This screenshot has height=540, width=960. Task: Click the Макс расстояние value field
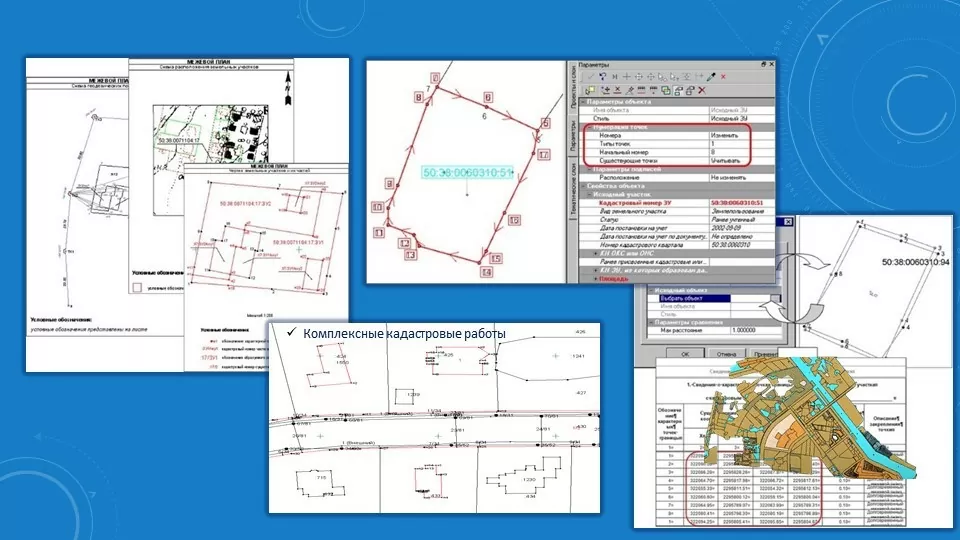[x=756, y=330]
